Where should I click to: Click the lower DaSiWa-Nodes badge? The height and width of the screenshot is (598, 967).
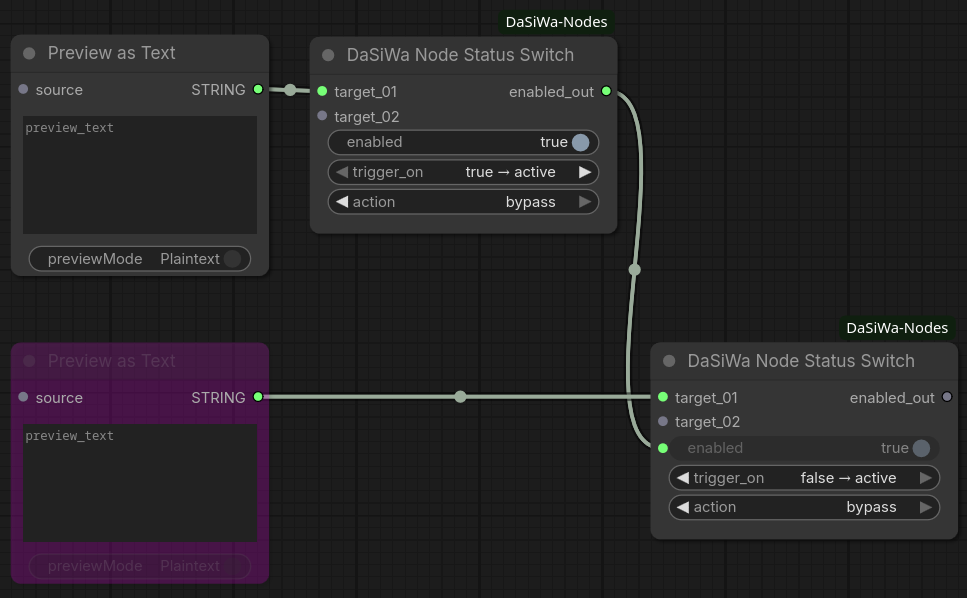point(897,328)
